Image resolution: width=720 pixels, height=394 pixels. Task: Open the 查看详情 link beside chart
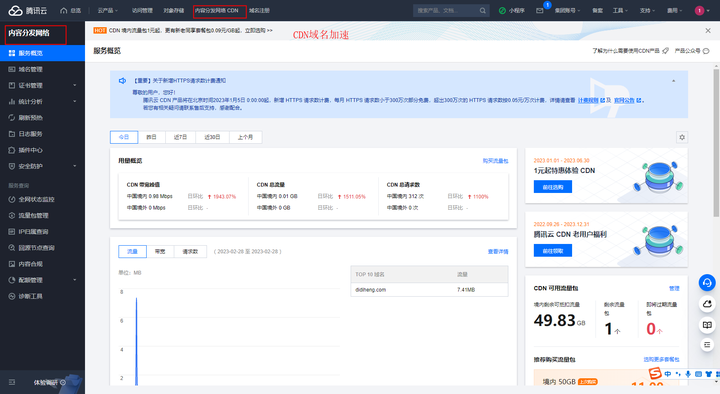pyautogui.click(x=498, y=252)
